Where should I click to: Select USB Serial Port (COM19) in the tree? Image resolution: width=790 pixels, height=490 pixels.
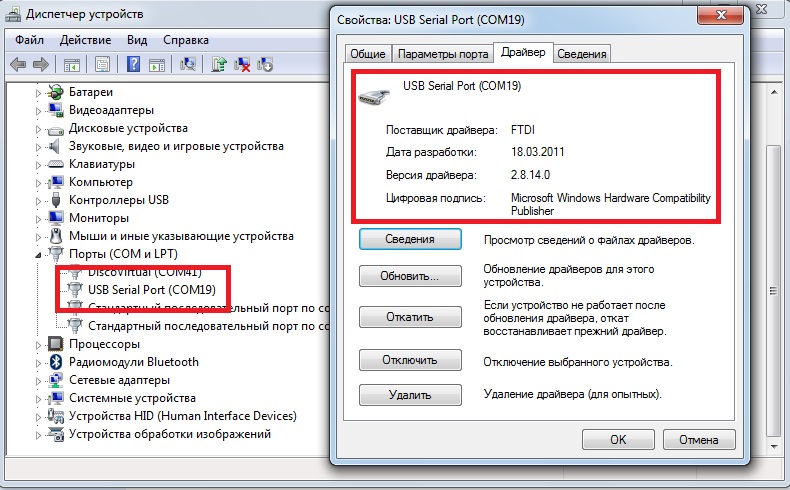coord(152,290)
